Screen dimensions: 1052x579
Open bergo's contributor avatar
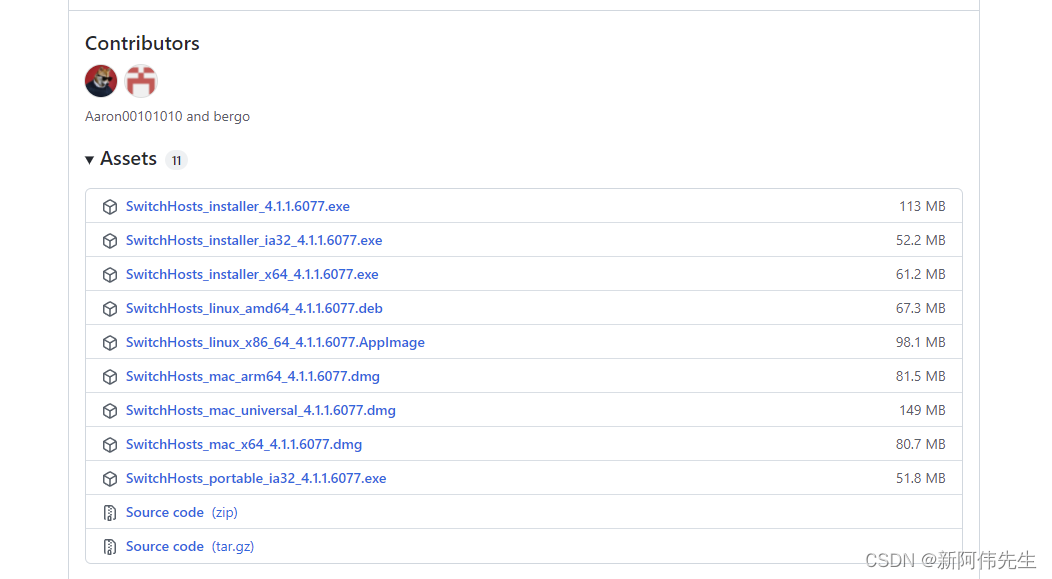(x=141, y=81)
